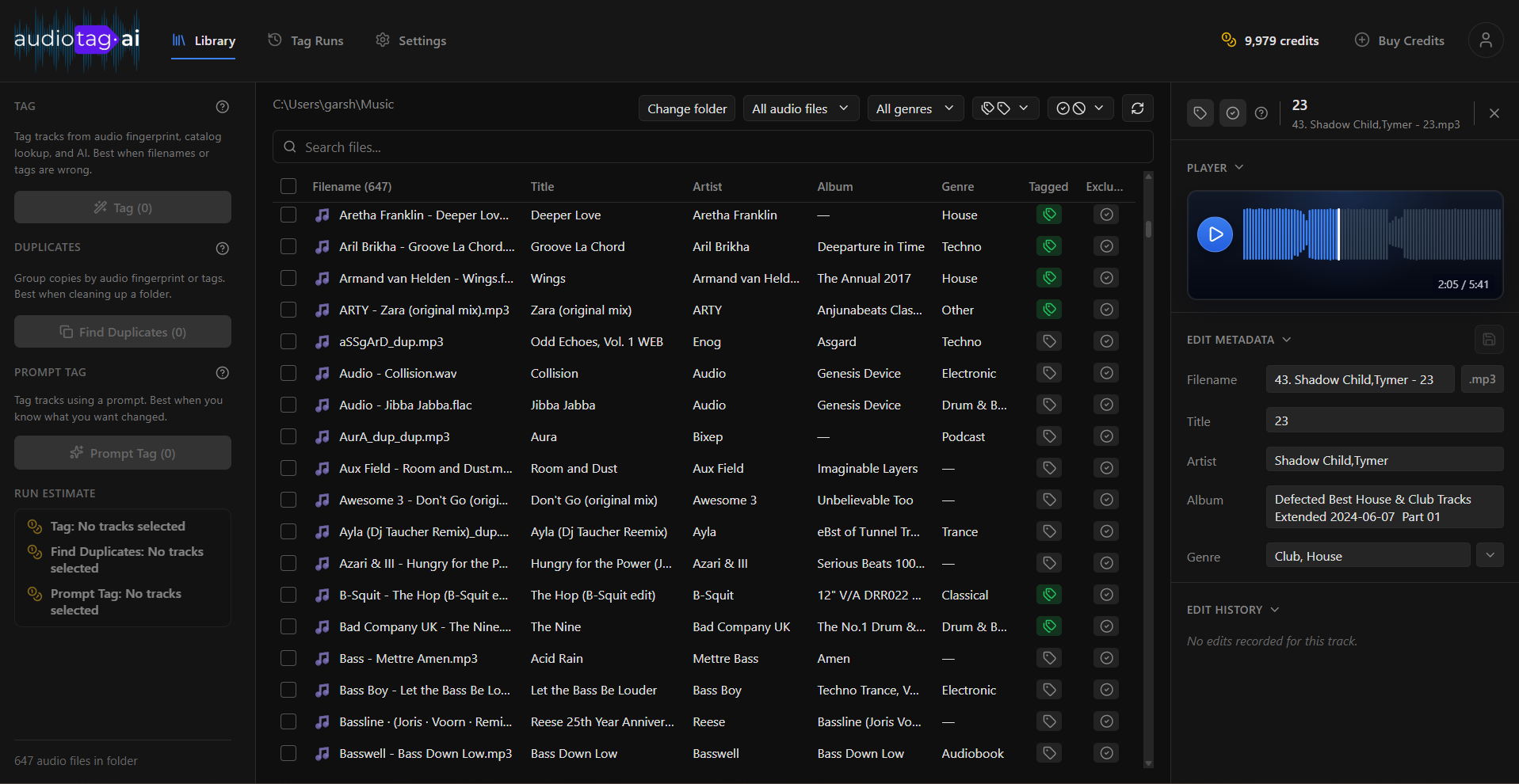Open the Tag help question icon
The image size is (1519, 784).
(223, 107)
